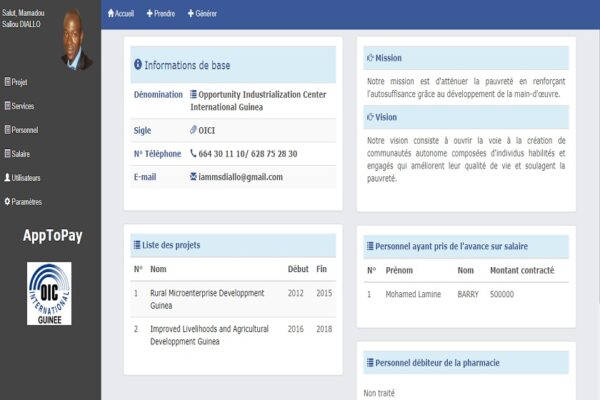Click the Non traité status text
Viewport: 600px width, 400px height.
[x=379, y=393]
